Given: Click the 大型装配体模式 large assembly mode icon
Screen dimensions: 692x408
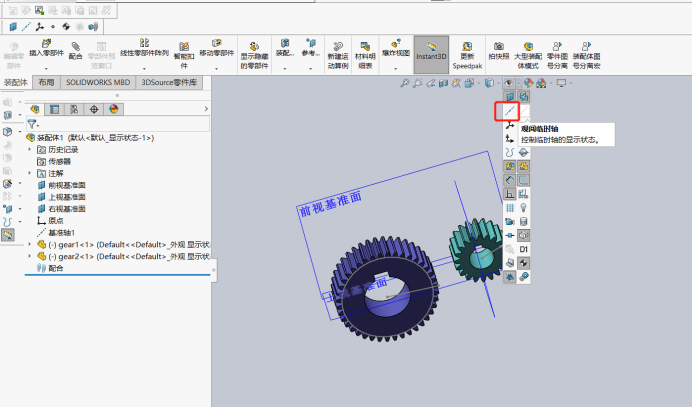Looking at the screenshot, I should tap(528, 46).
